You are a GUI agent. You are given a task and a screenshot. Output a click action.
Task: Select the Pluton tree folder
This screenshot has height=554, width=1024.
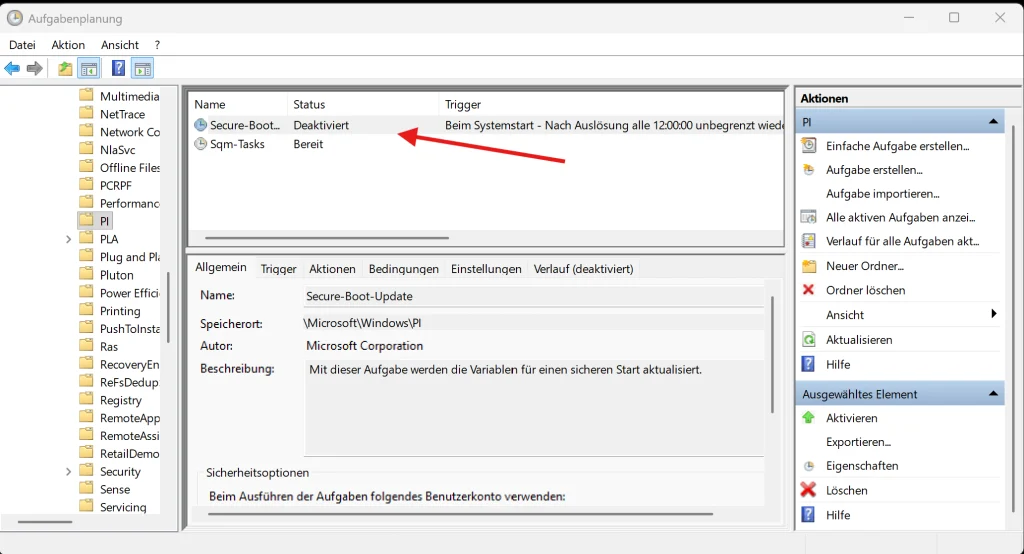(116, 275)
